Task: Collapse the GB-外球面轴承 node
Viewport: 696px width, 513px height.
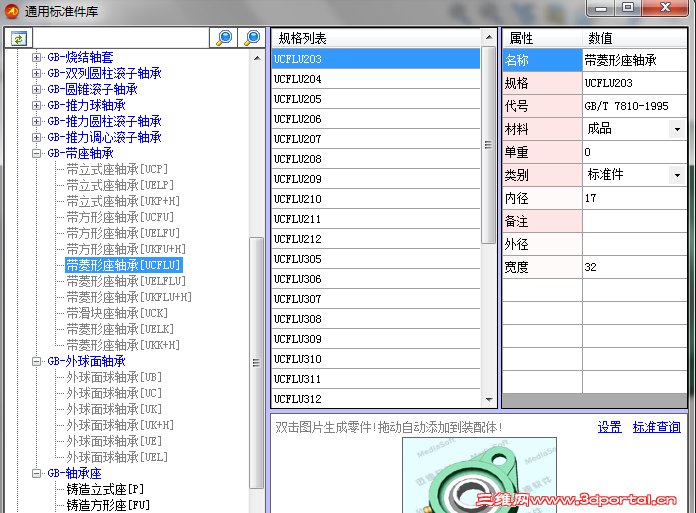Action: coord(36,361)
